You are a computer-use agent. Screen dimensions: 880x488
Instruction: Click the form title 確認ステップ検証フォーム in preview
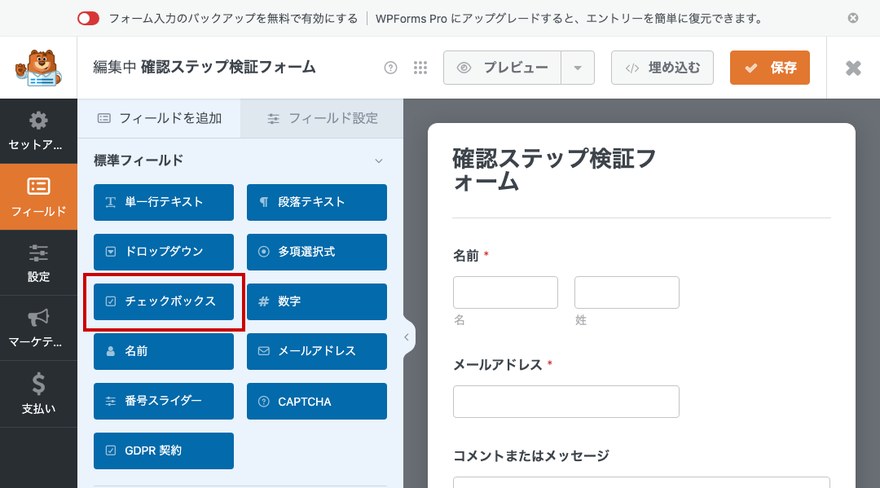click(554, 170)
